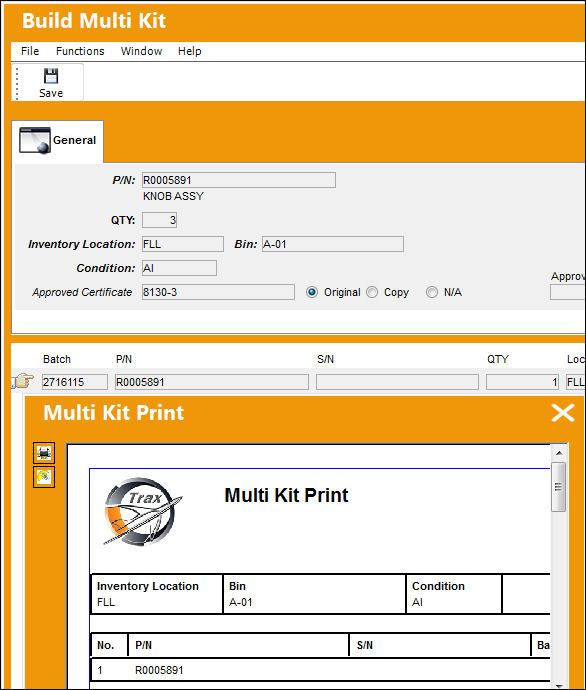Click the Bin field A-01
586x690 pixels.
333,244
